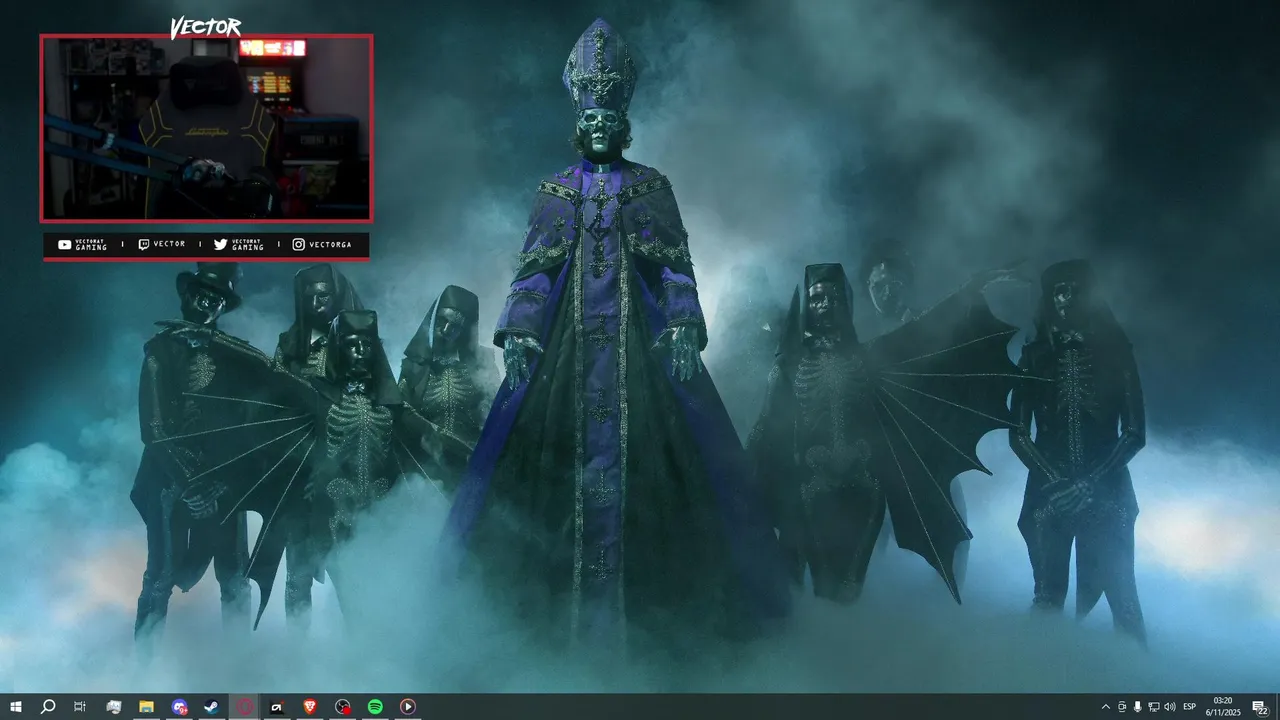Click the Twitter bird logo
Image resolution: width=1280 pixels, height=720 pixels.
[220, 244]
